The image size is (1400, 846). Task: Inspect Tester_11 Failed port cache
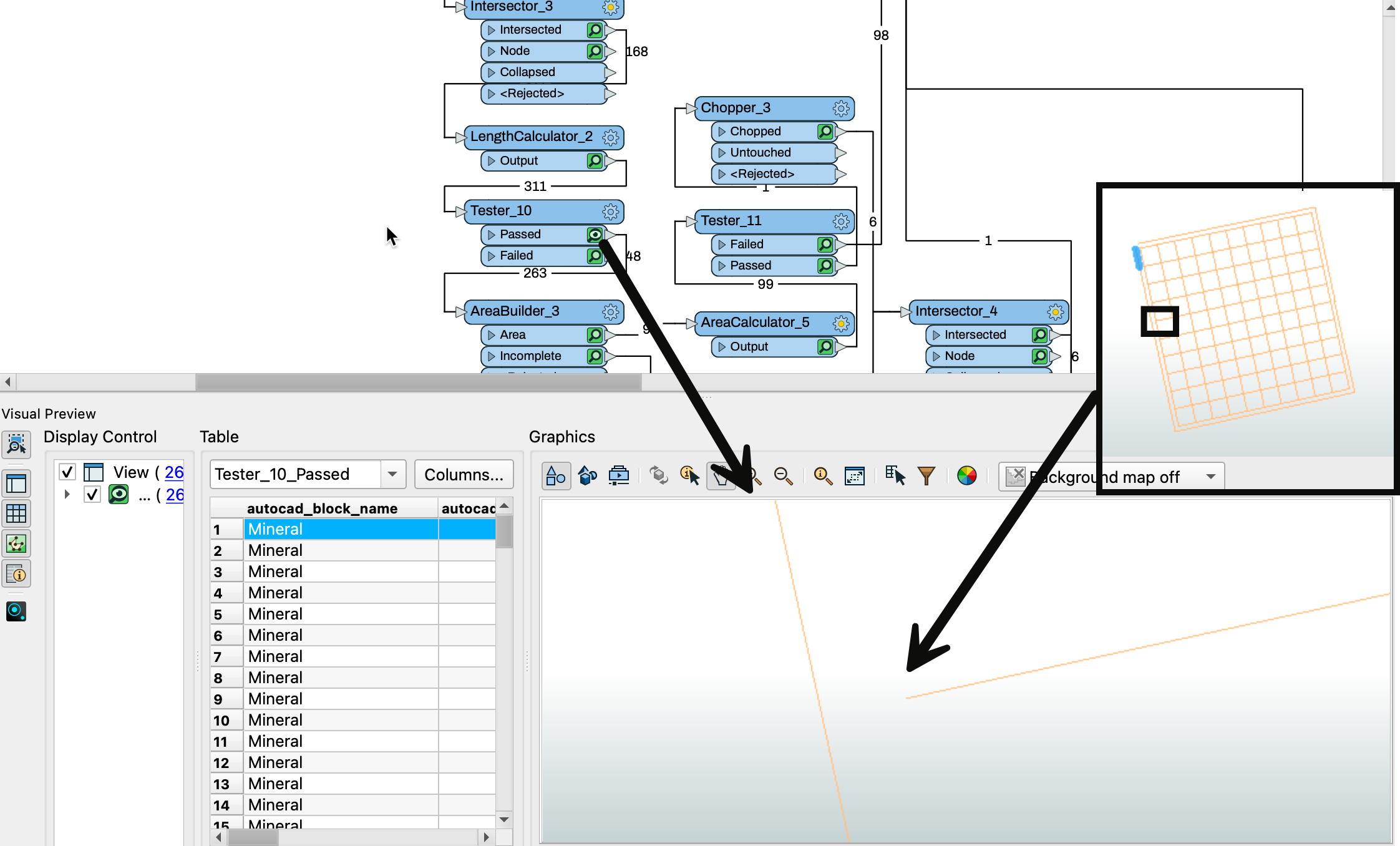pos(825,245)
